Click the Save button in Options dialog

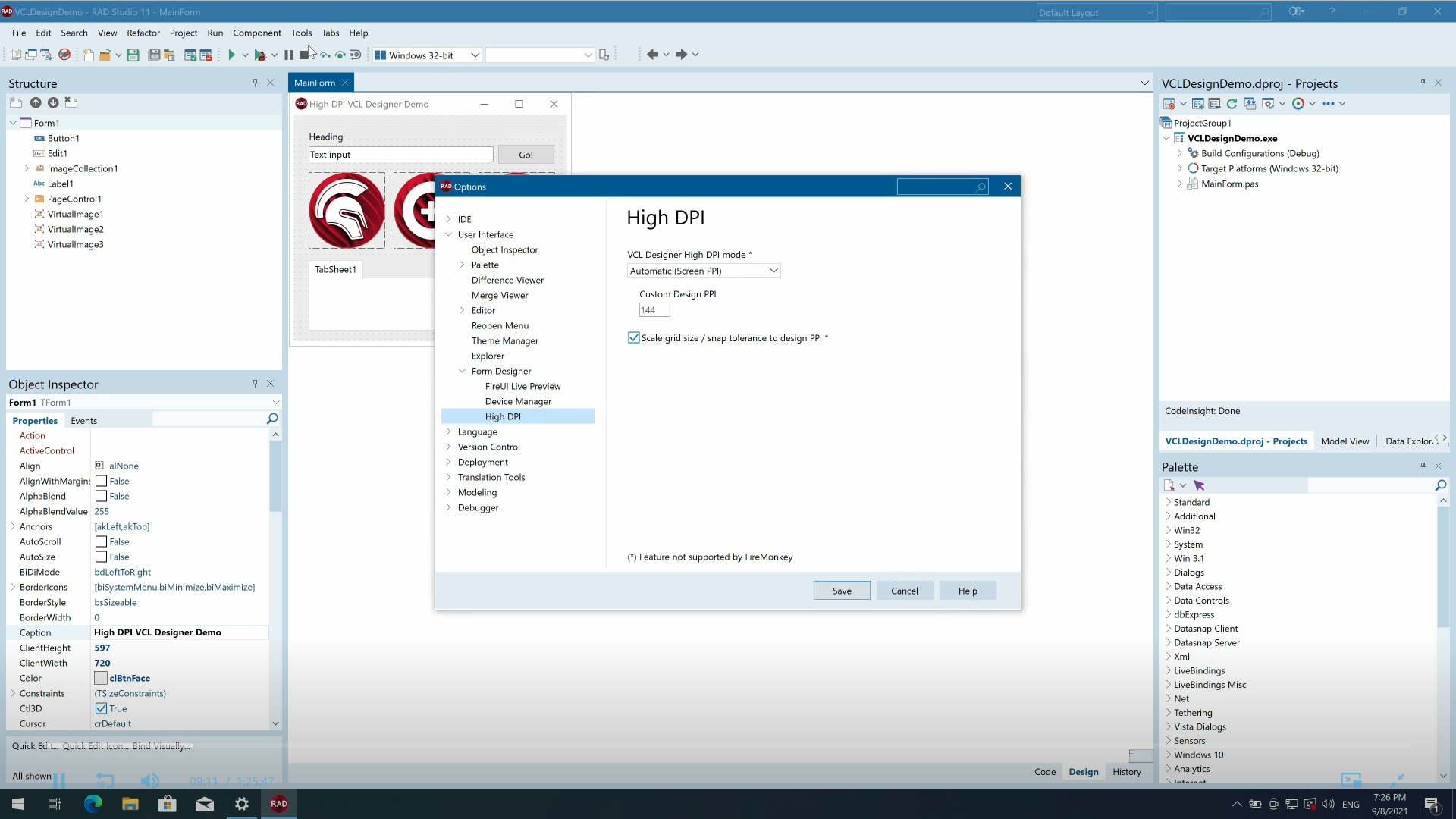pyautogui.click(x=842, y=591)
